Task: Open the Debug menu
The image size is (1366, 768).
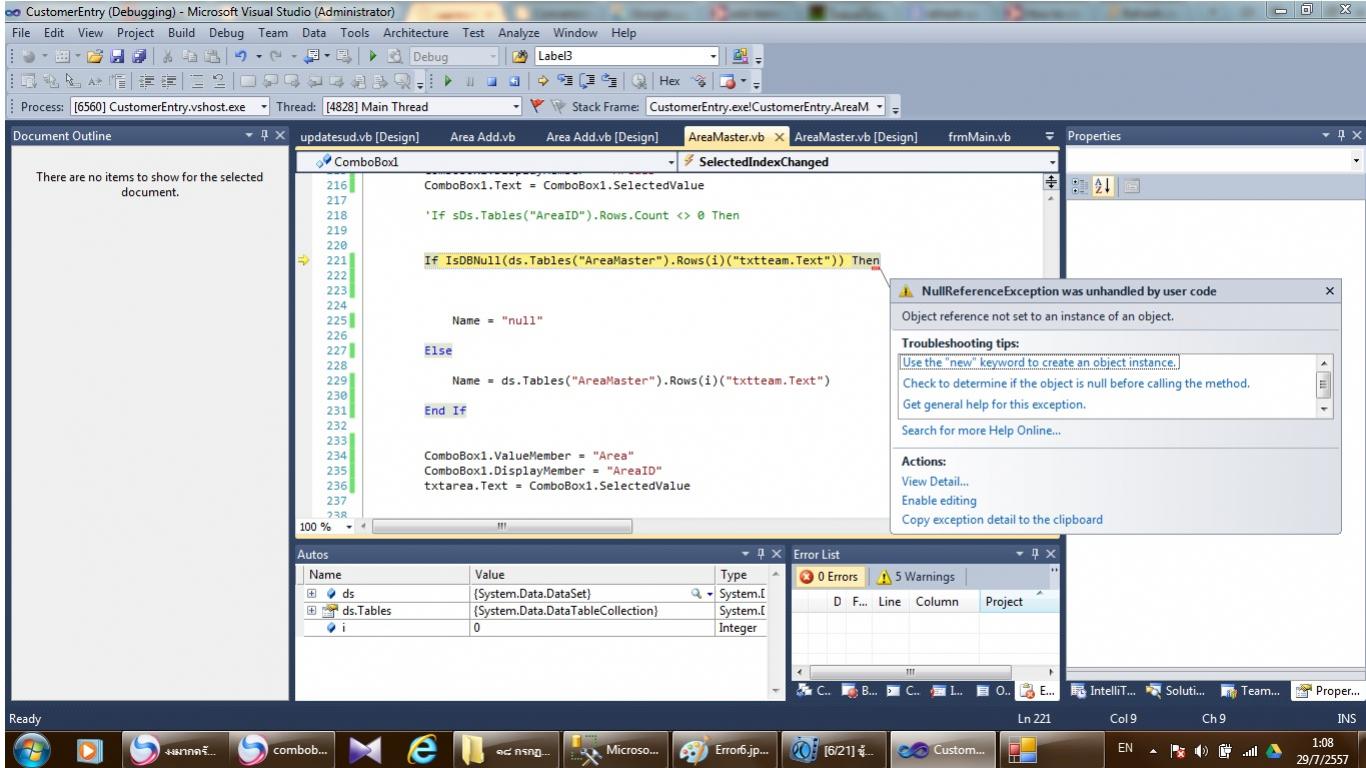Action: pyautogui.click(x=226, y=33)
